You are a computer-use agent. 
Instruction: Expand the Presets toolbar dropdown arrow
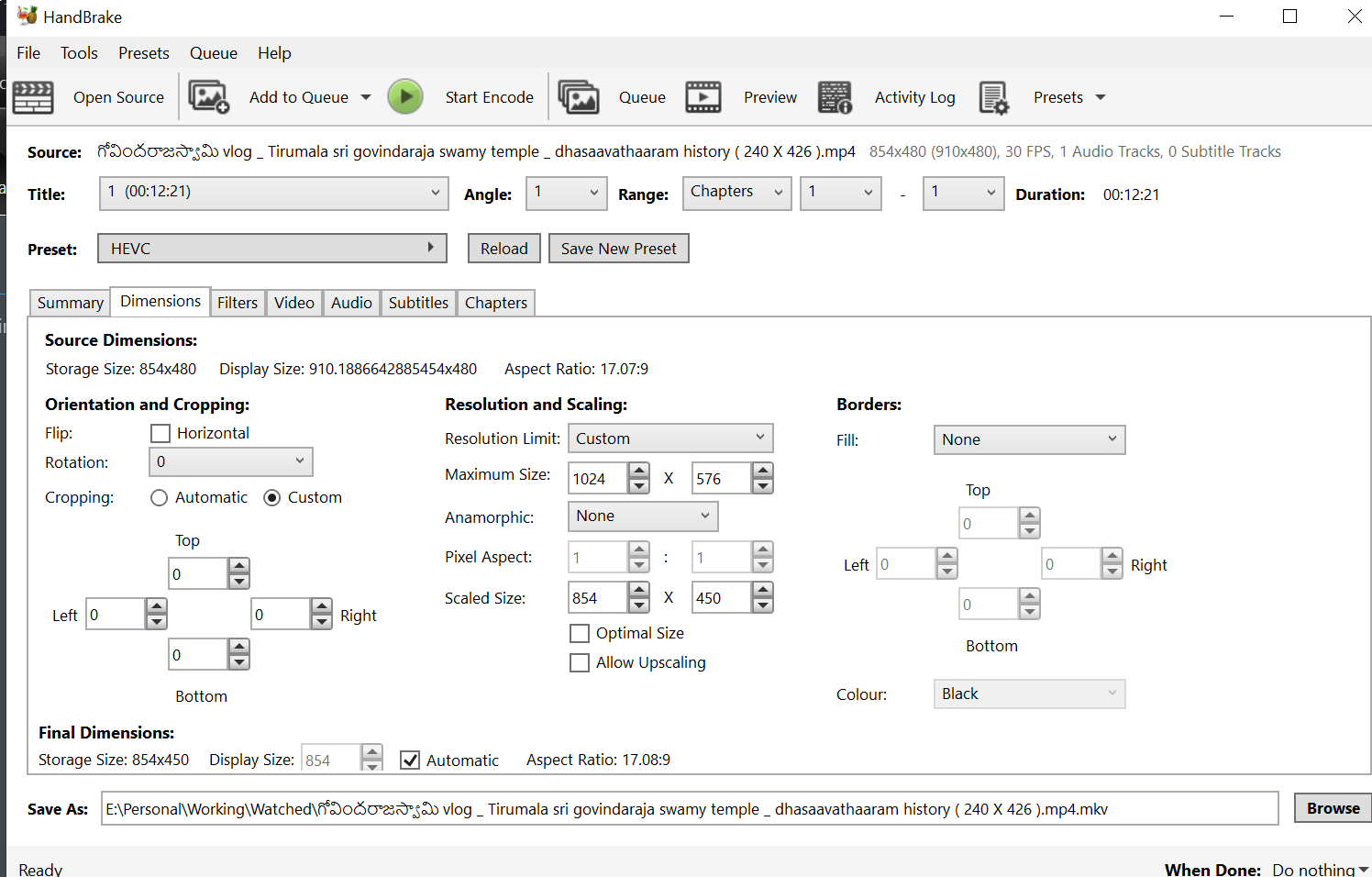point(1101,97)
